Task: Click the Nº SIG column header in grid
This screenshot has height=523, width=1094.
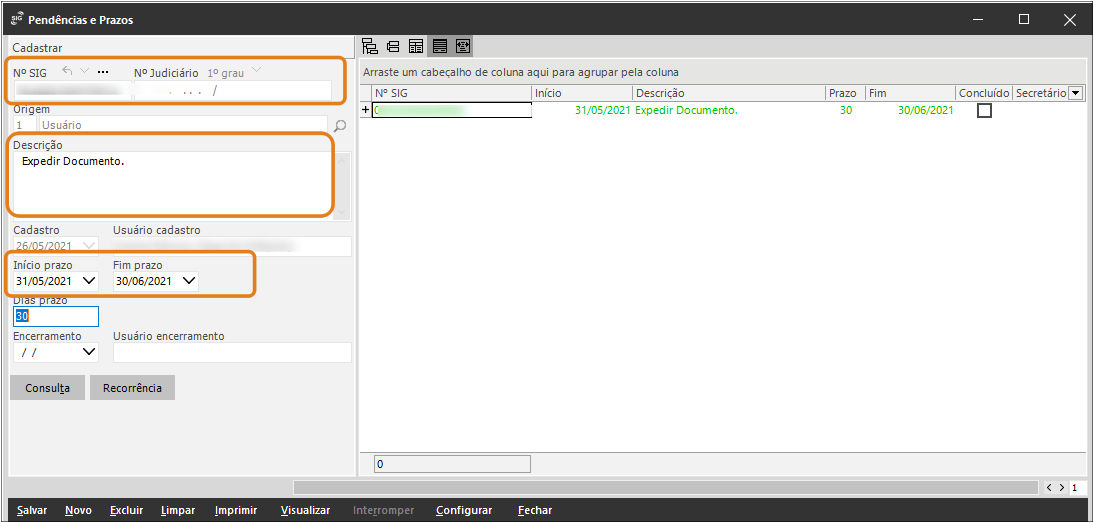Action: pos(452,93)
